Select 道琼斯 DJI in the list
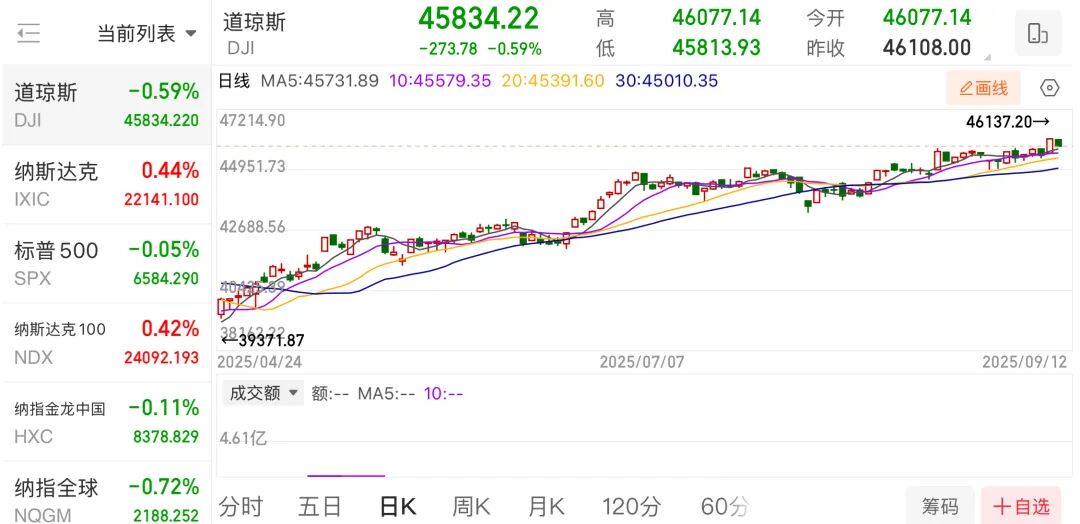The image size is (1080, 524). pos(106,105)
